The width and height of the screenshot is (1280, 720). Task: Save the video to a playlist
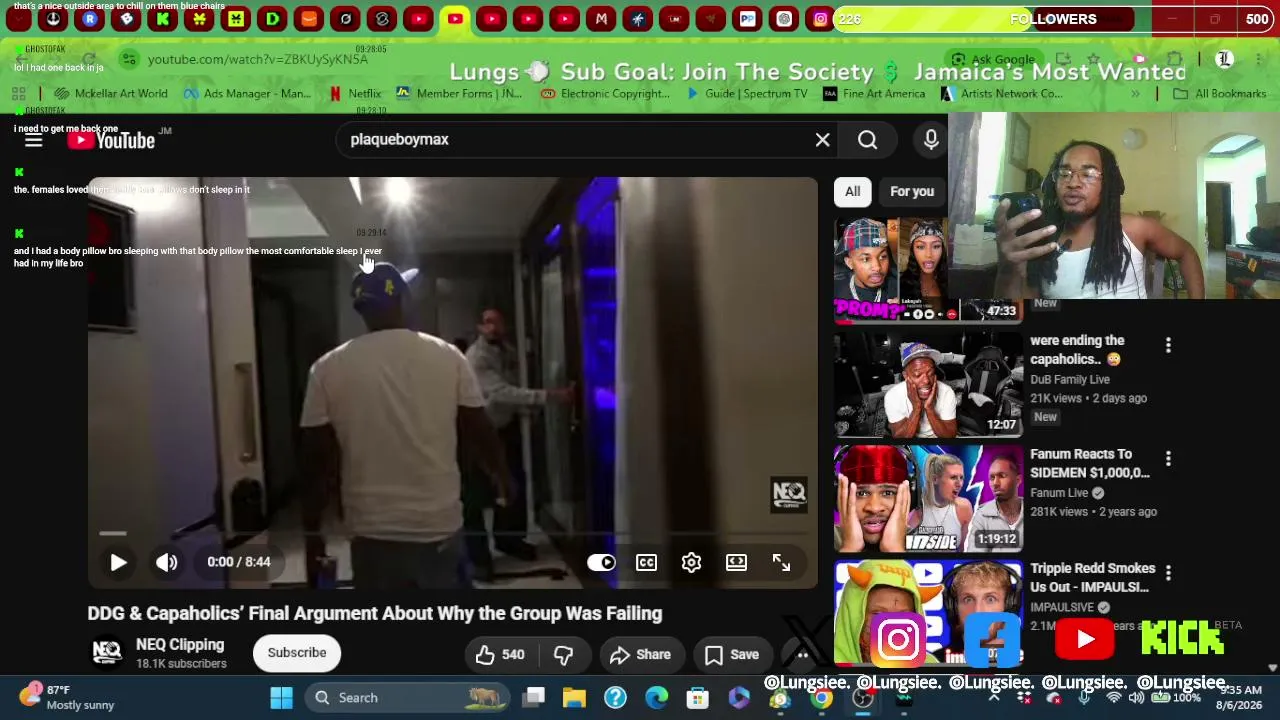[x=732, y=654]
